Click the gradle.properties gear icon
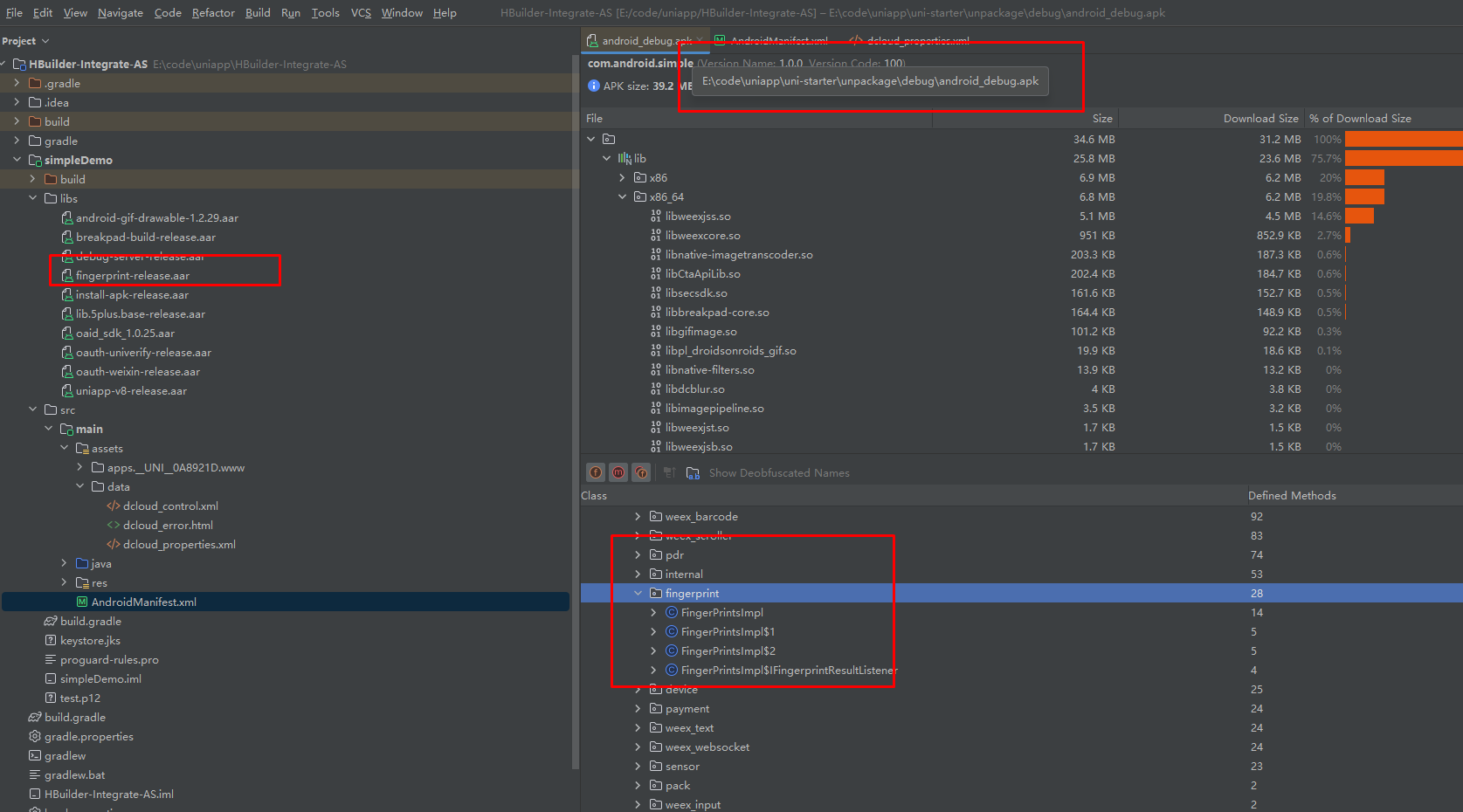Viewport: 1463px width, 812px height. click(35, 736)
